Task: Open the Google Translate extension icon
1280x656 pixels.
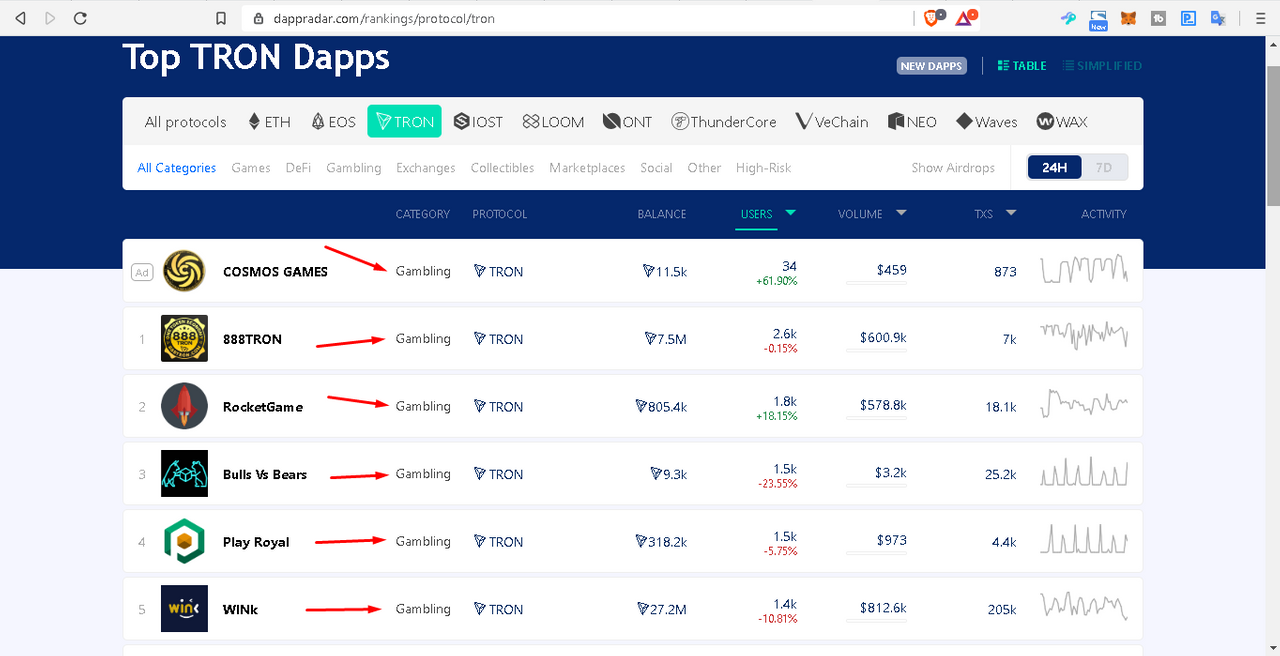Action: click(1218, 18)
